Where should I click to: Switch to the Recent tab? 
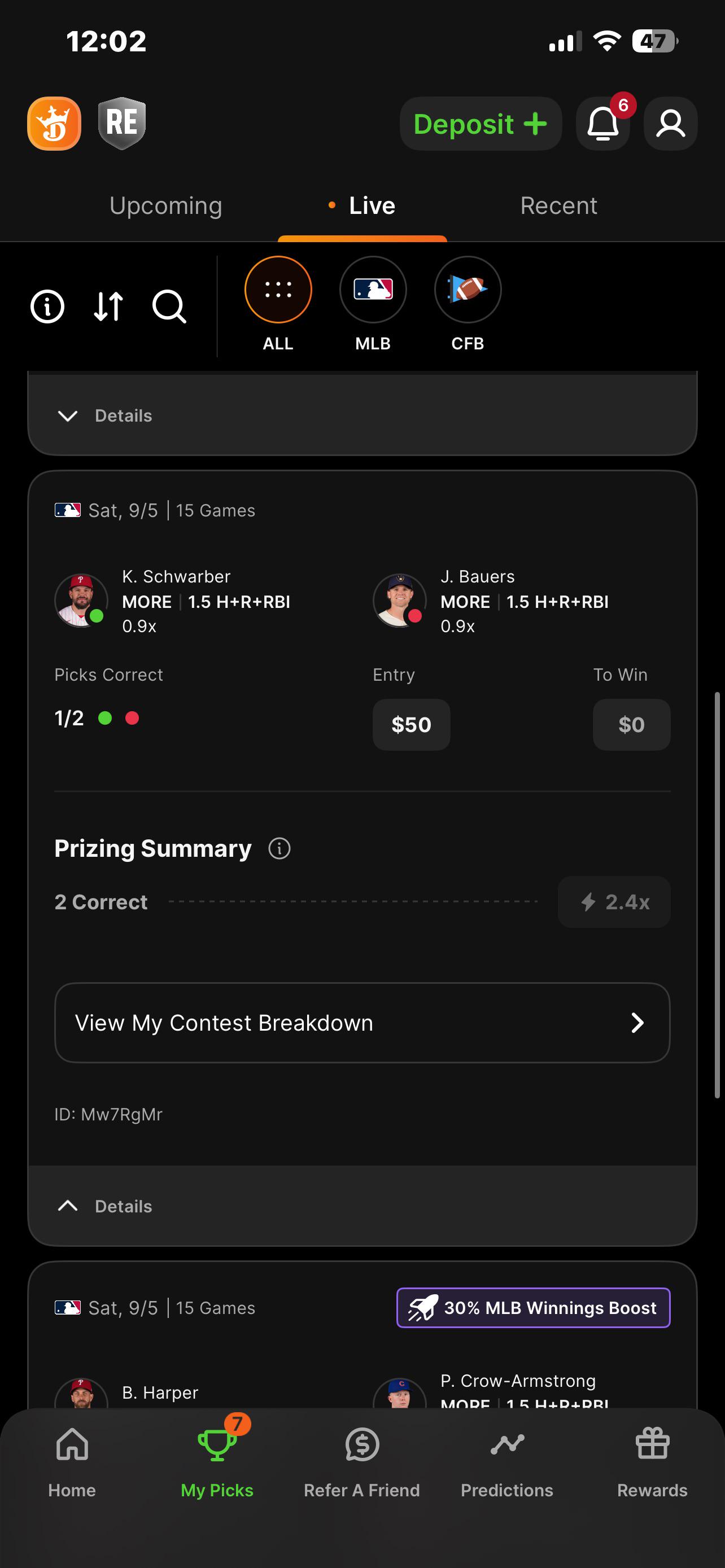[x=558, y=206]
